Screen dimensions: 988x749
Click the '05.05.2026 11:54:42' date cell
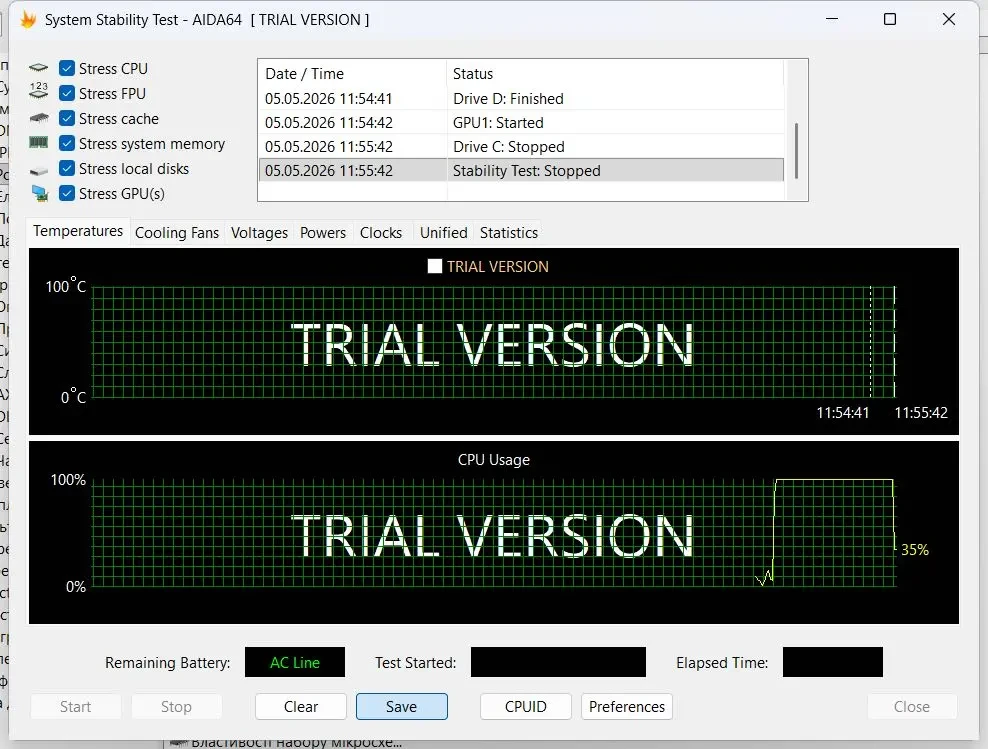coord(328,123)
